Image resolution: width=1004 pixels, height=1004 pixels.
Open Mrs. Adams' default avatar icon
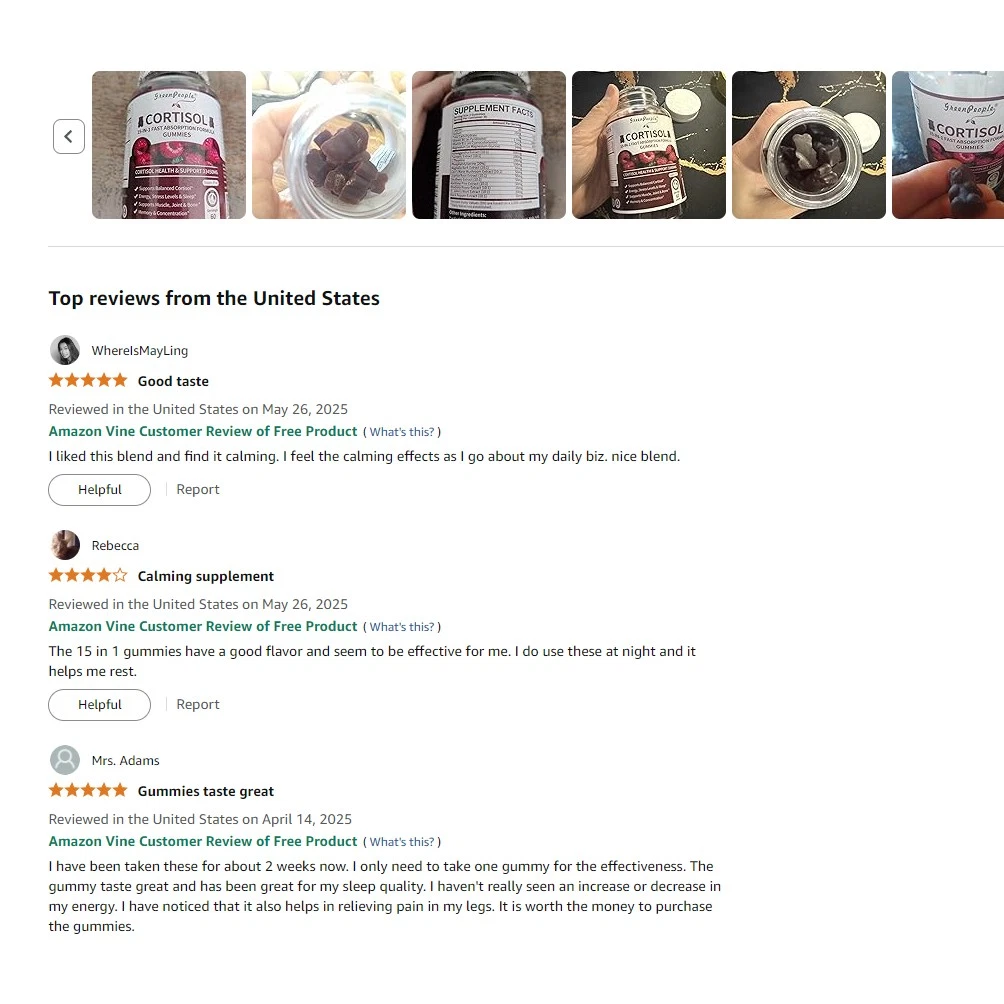65,760
